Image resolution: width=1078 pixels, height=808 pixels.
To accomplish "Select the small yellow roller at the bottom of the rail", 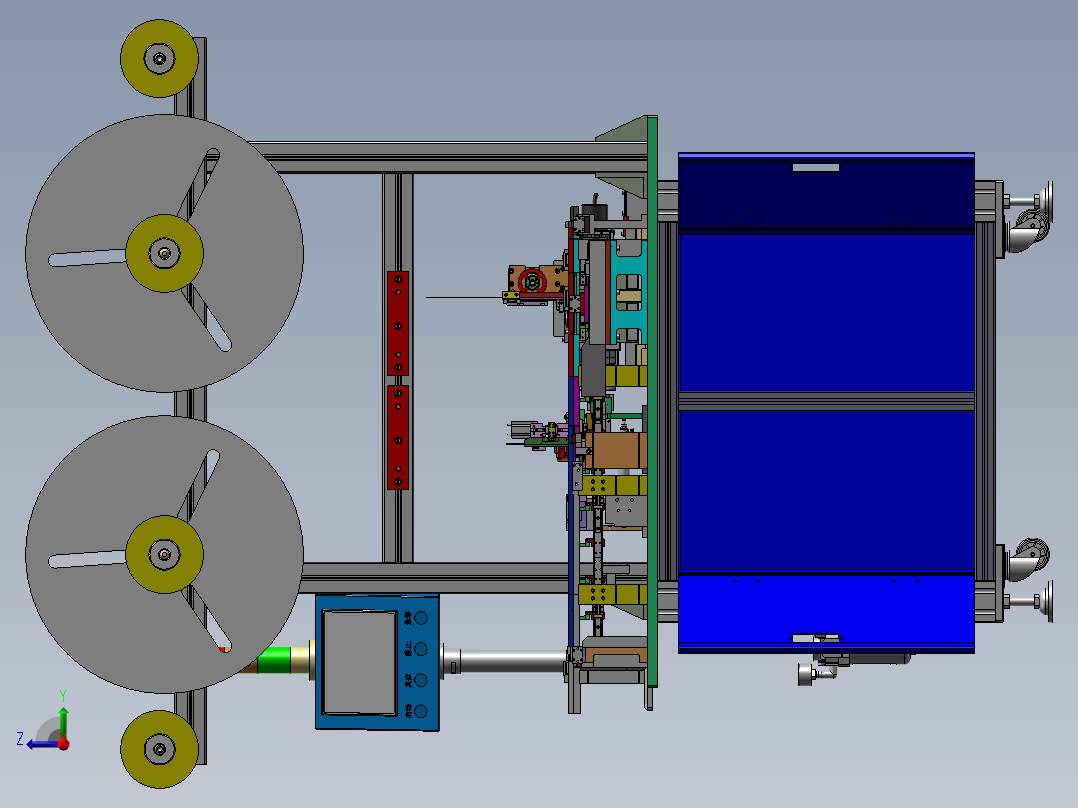I will tap(160, 749).
